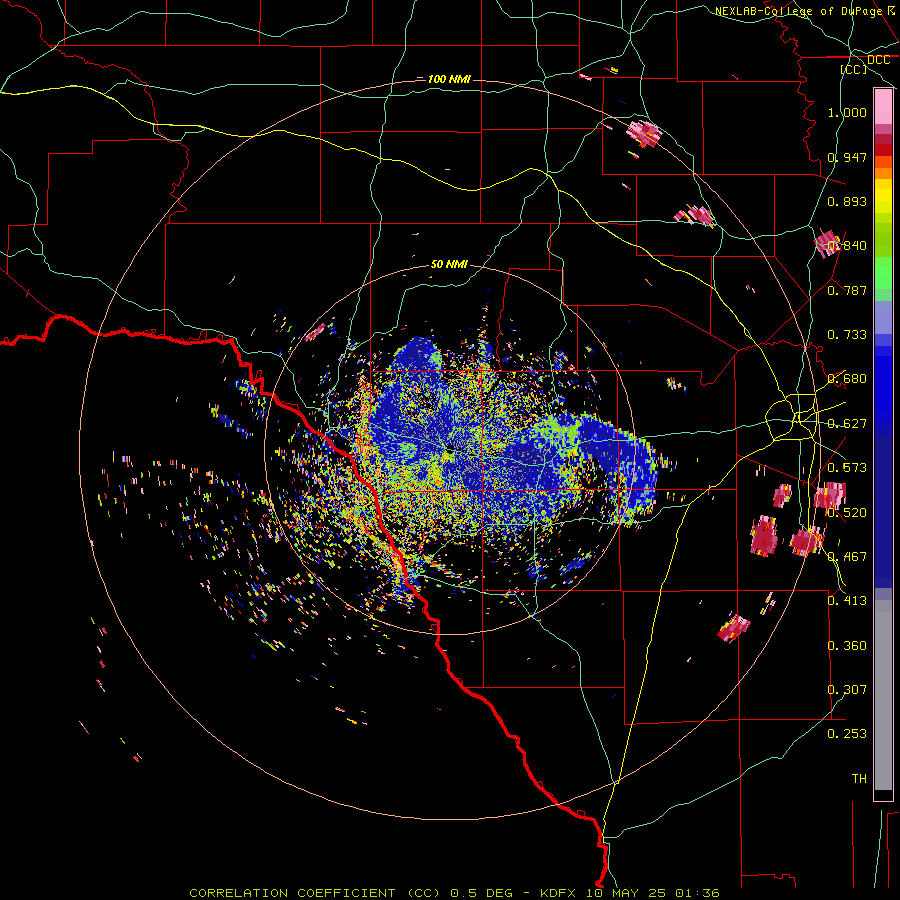900x900 pixels.
Task: Click the 50 NMI range ring label
Action: 449,265
